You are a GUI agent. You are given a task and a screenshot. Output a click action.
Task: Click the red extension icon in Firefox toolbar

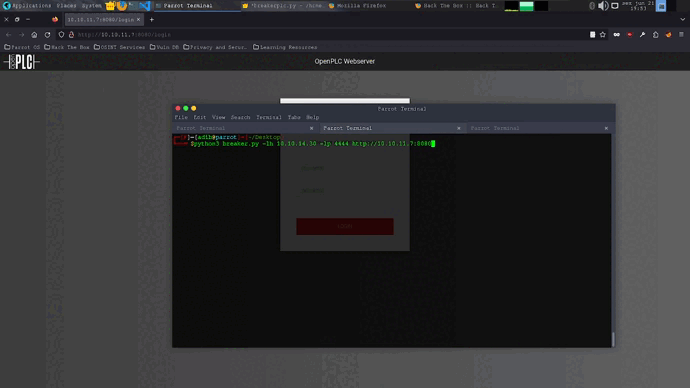[x=630, y=34]
